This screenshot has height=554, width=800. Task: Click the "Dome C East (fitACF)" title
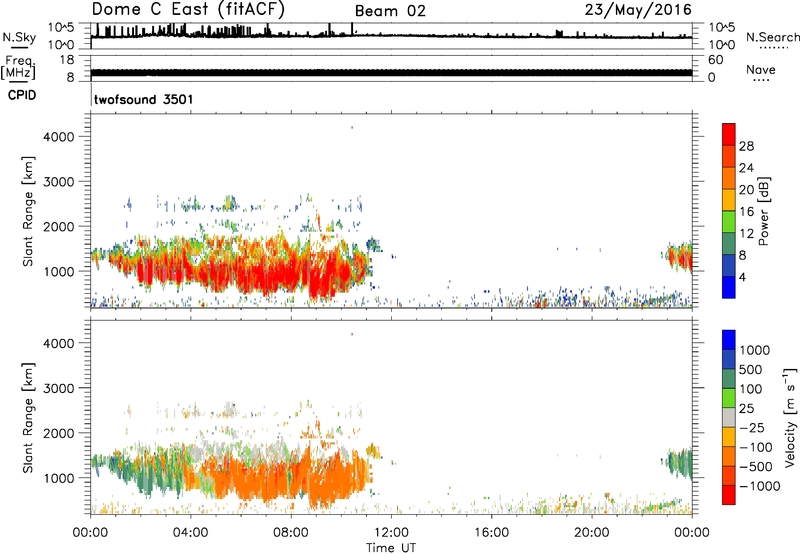[x=188, y=9]
